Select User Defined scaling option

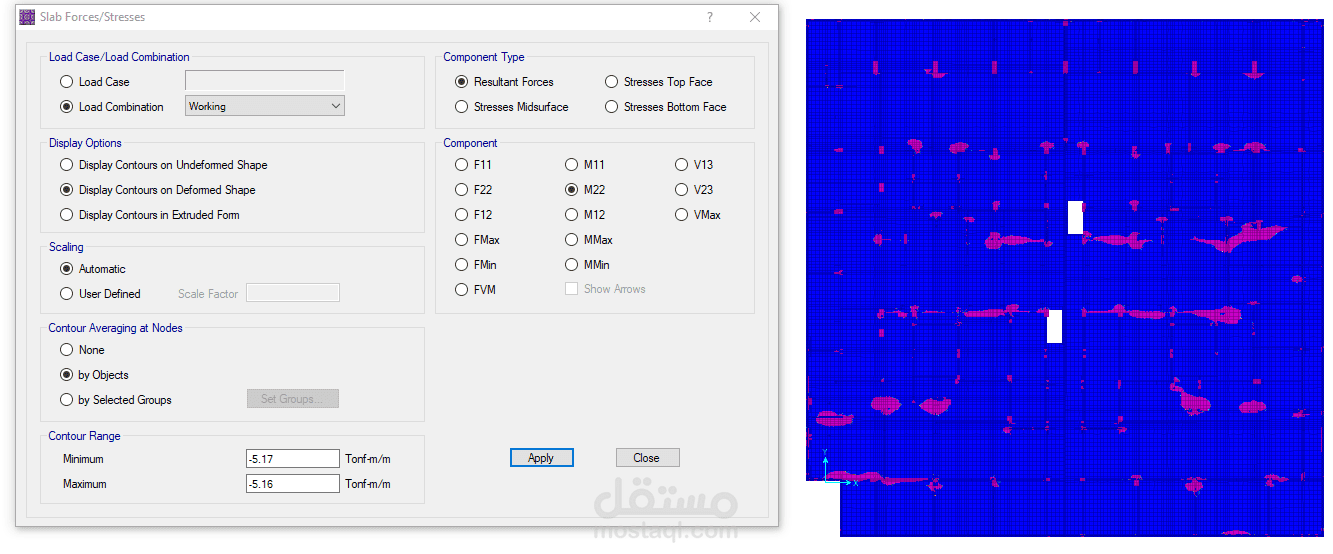point(67,294)
